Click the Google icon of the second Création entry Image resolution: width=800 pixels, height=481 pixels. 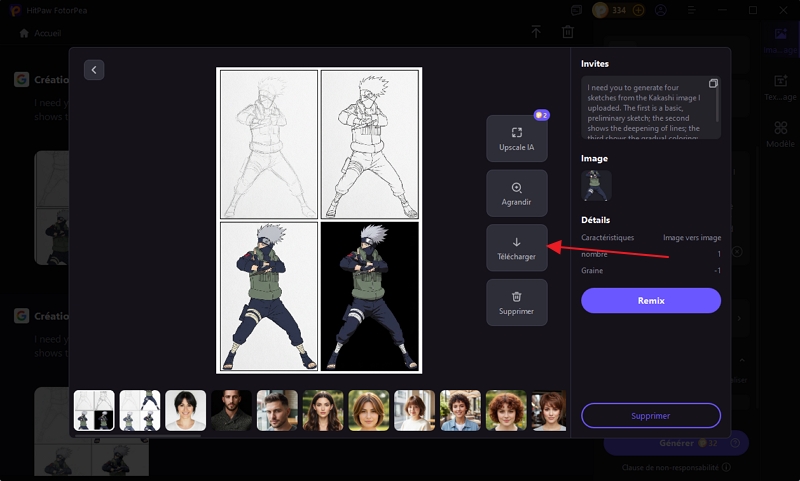(21, 316)
